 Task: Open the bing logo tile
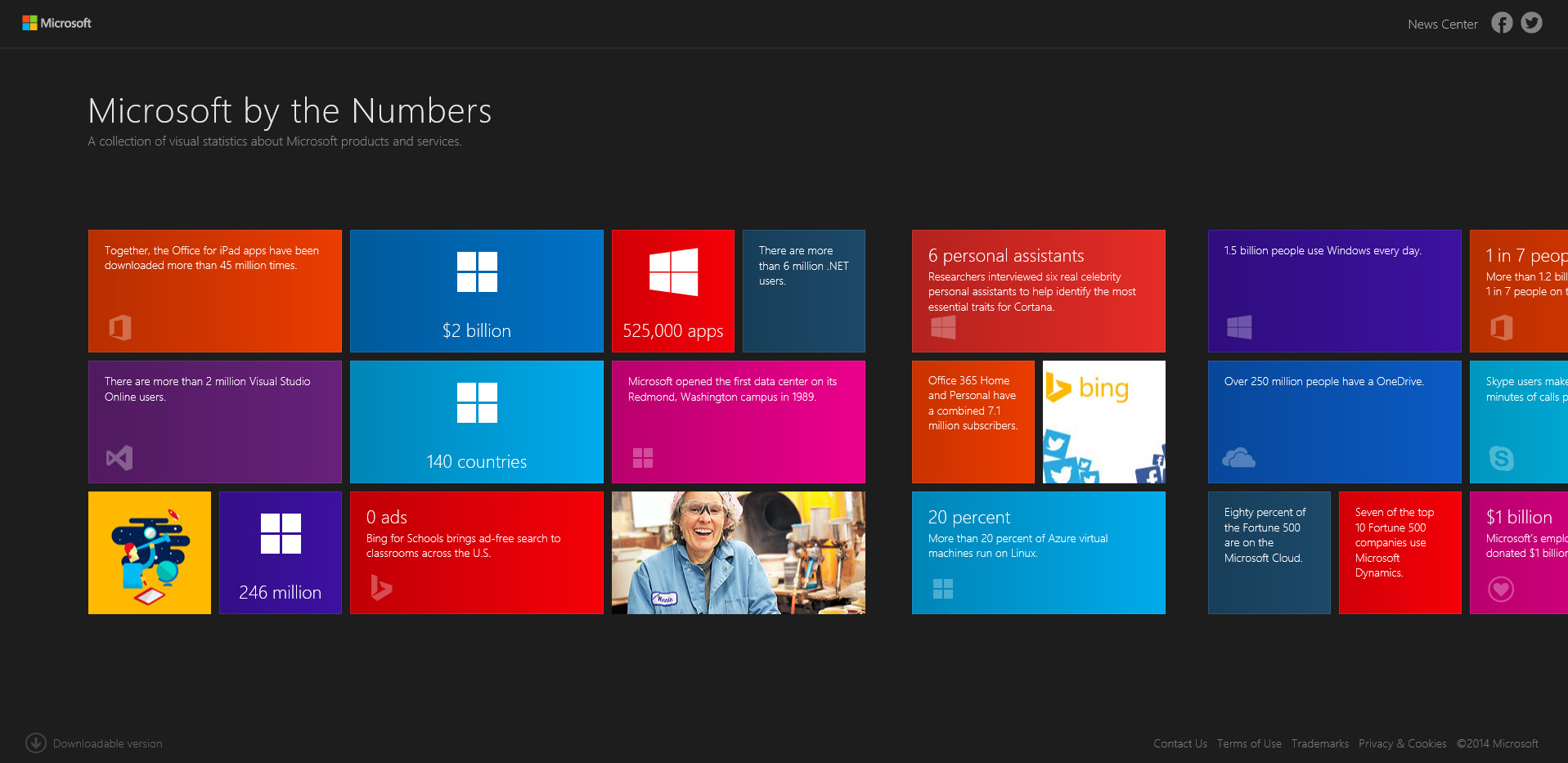pos(1104,422)
